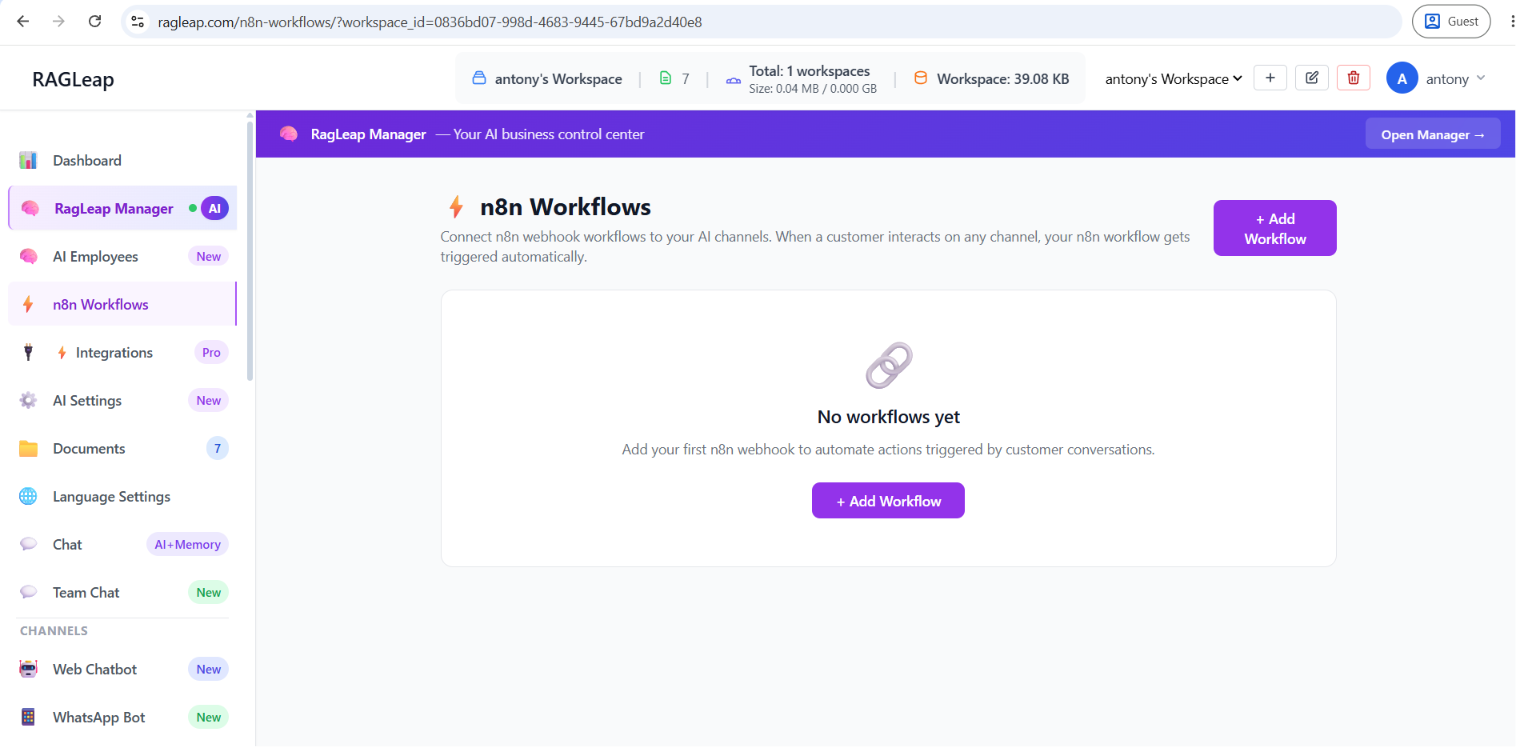Open Integrations in the sidebar
Viewport: 1516px width, 747px height.
click(123, 352)
